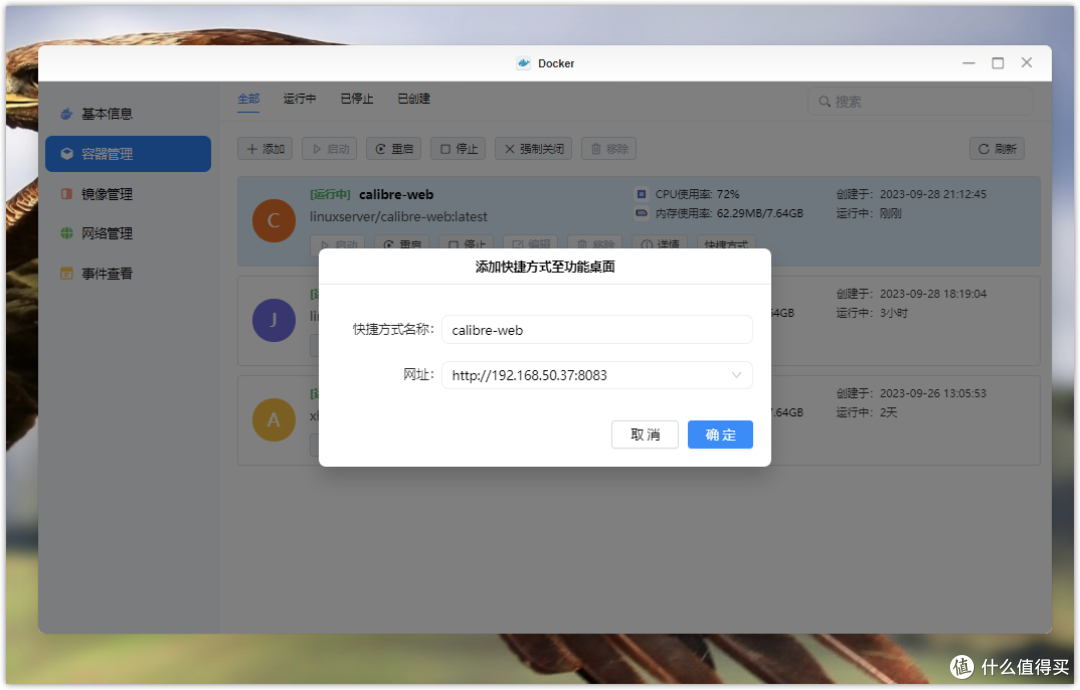Click the 强制关闭 toolbar button
This screenshot has width=1080, height=690.
pyautogui.click(x=534, y=149)
